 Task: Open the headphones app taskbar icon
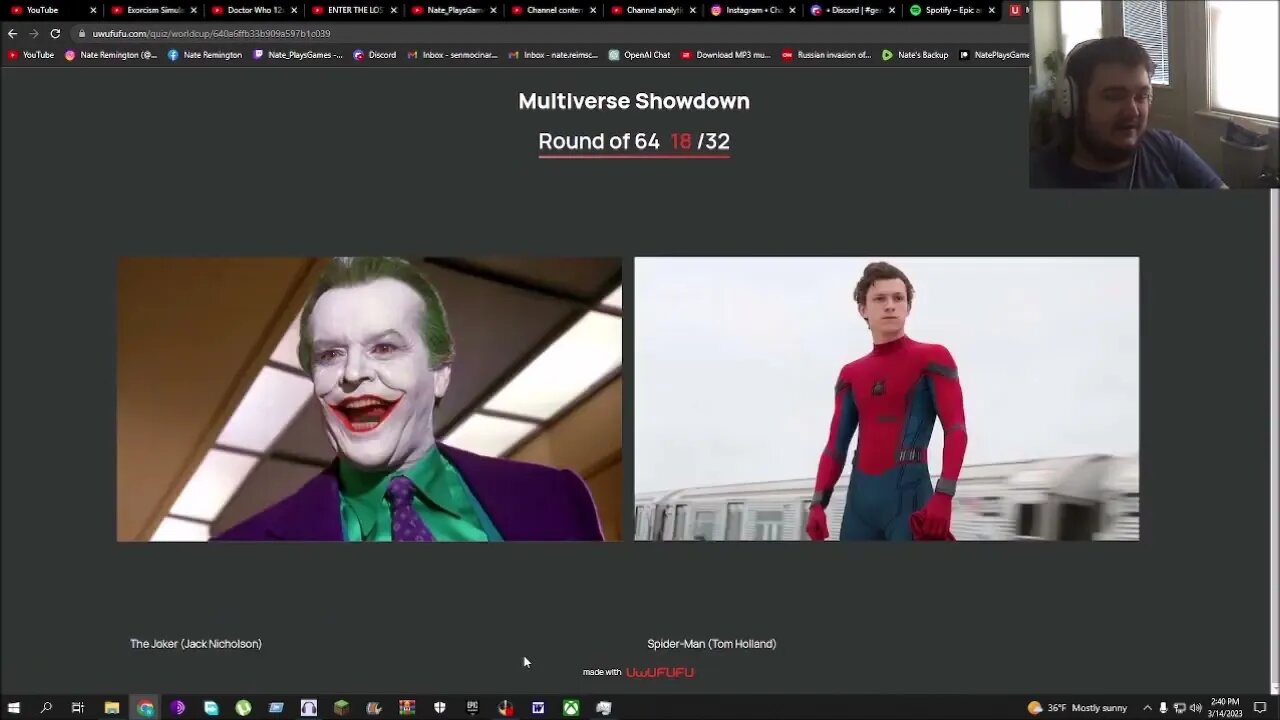308,708
